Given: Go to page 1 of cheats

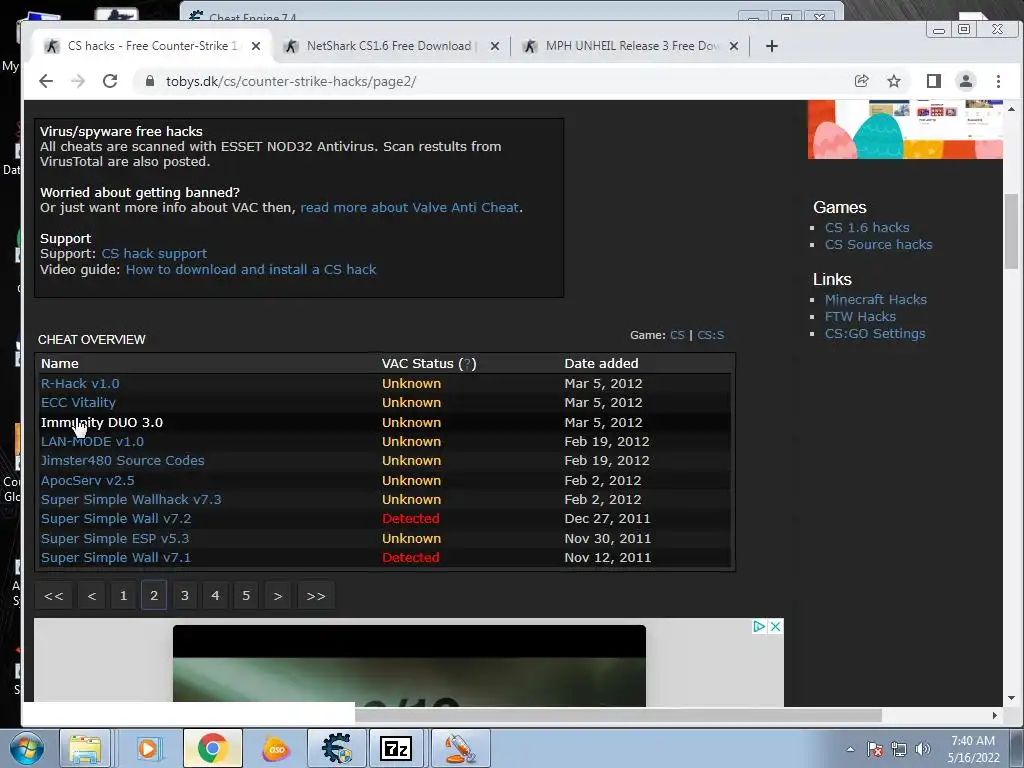Looking at the screenshot, I should click(x=123, y=596).
